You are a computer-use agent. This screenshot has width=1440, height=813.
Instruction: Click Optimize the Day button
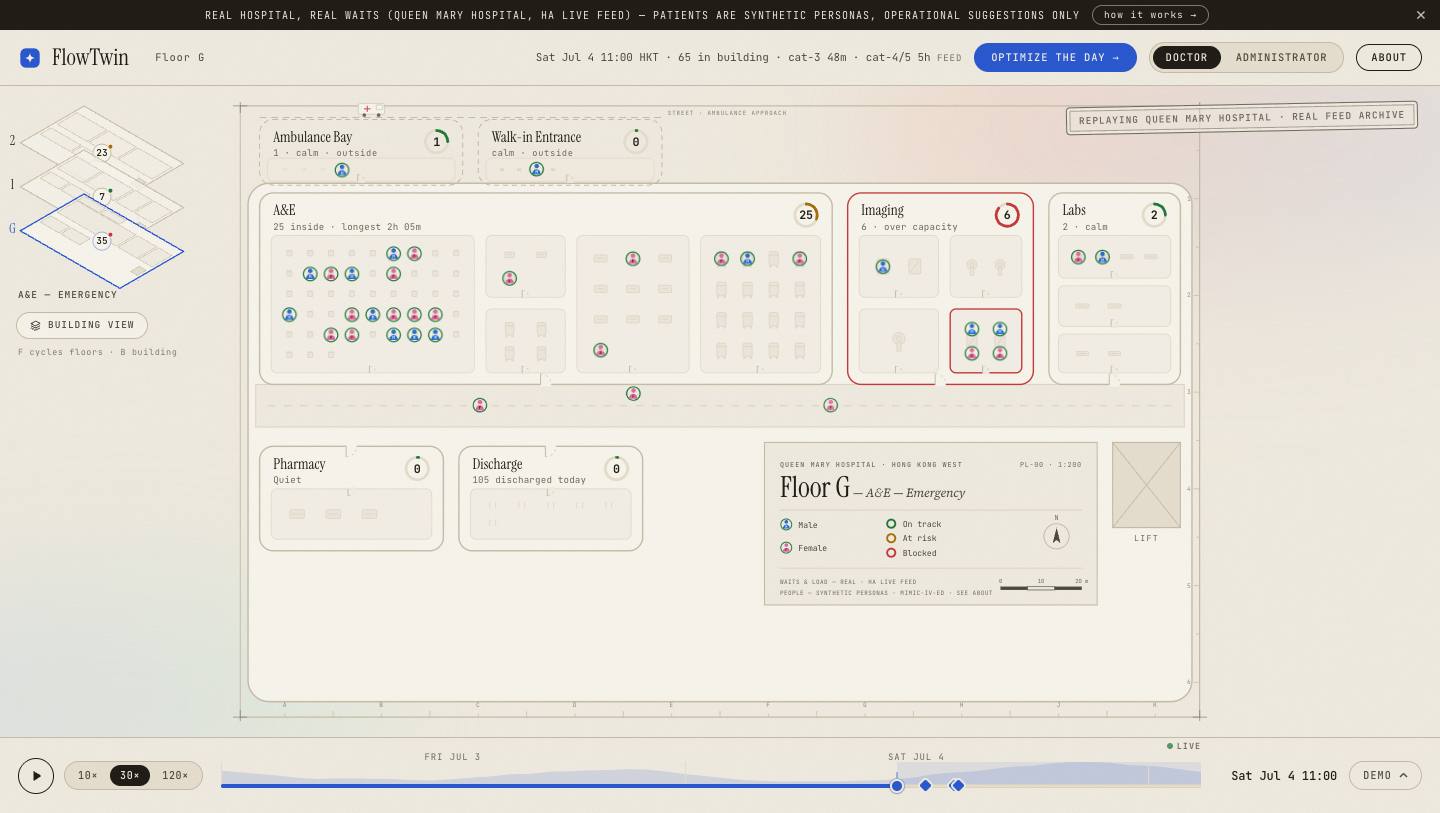[x=1055, y=58]
